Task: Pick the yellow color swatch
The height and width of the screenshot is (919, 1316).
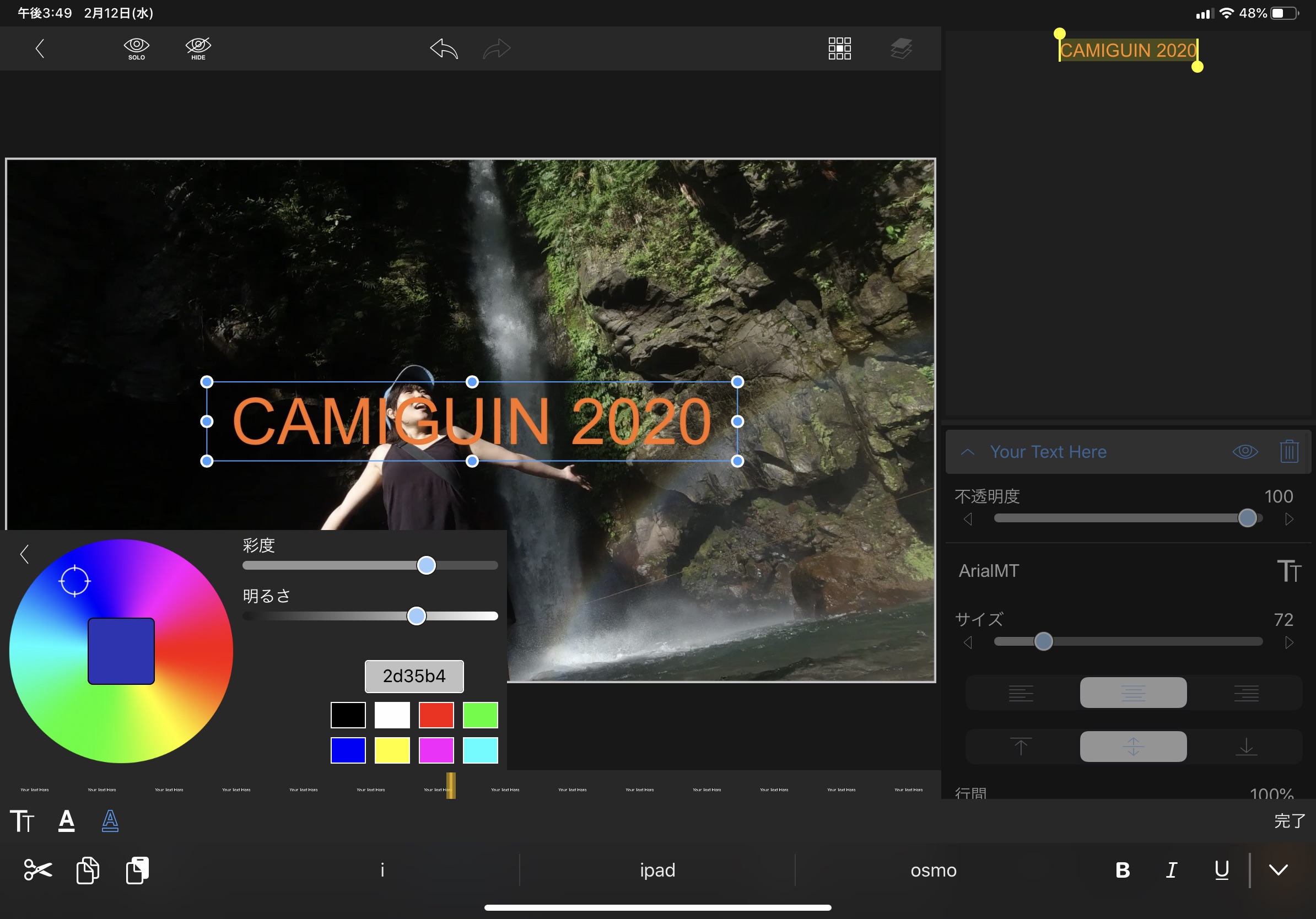Action: coord(392,750)
